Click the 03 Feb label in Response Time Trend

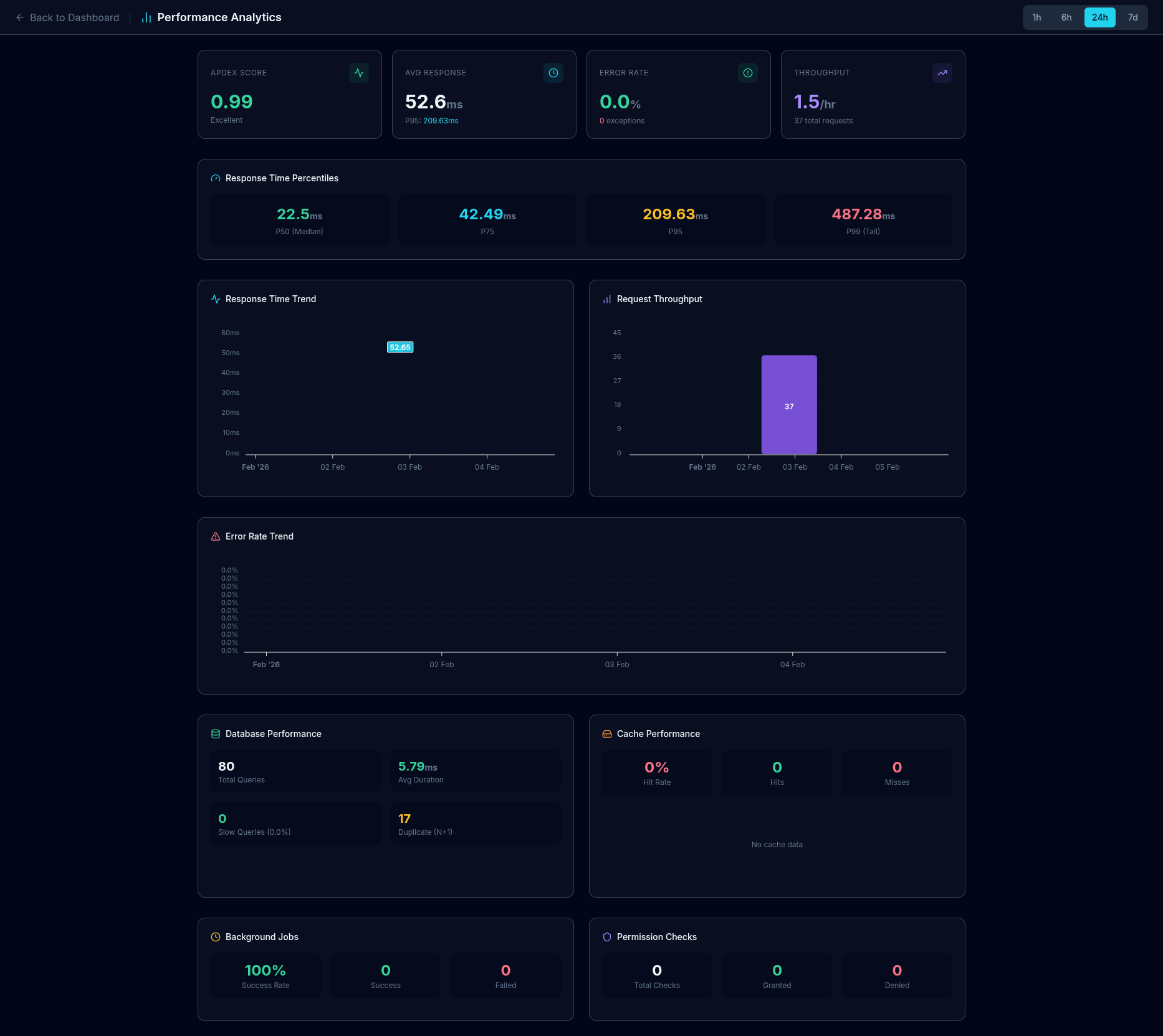[410, 467]
